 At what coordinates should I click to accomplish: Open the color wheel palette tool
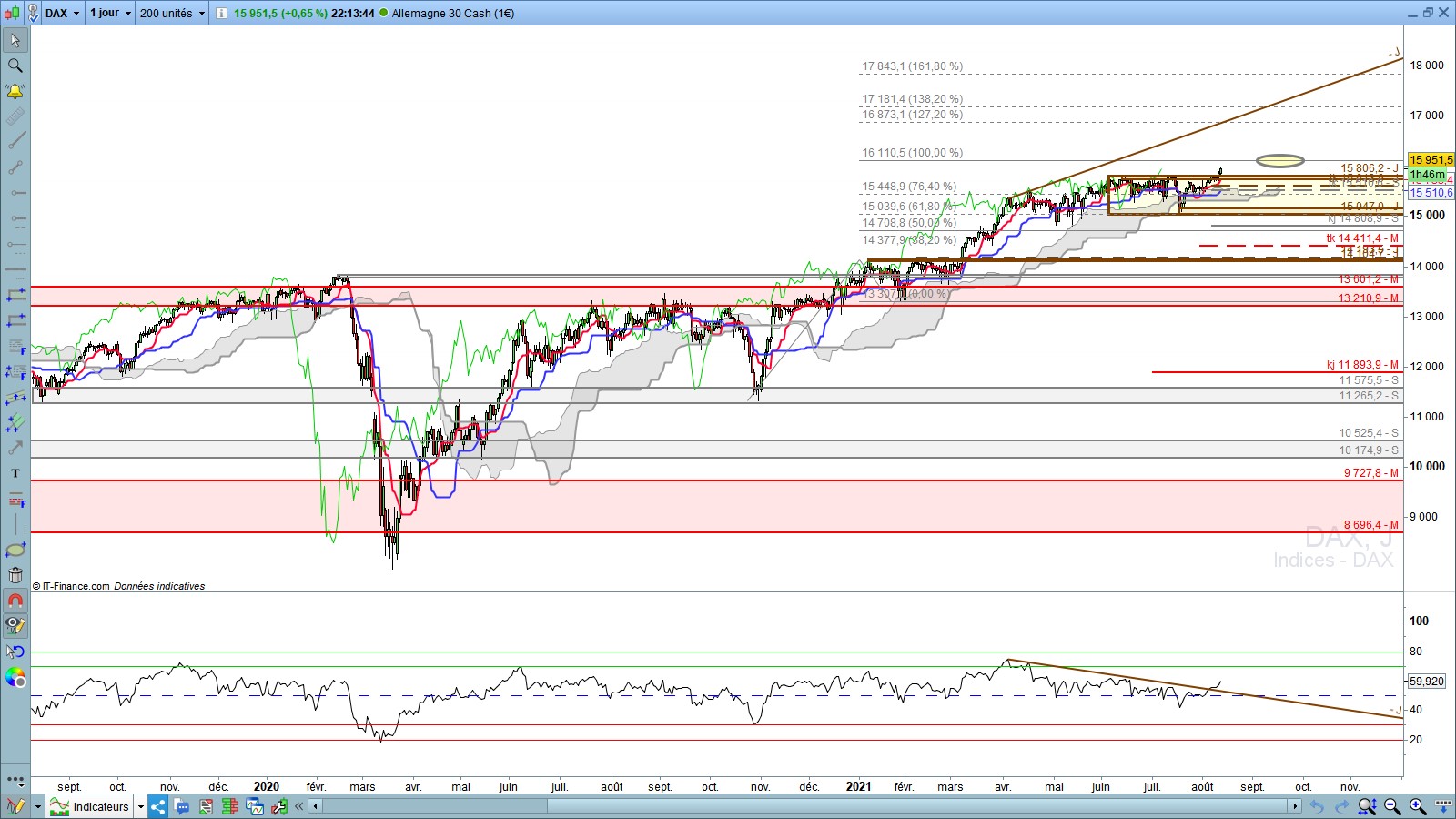pos(15,677)
